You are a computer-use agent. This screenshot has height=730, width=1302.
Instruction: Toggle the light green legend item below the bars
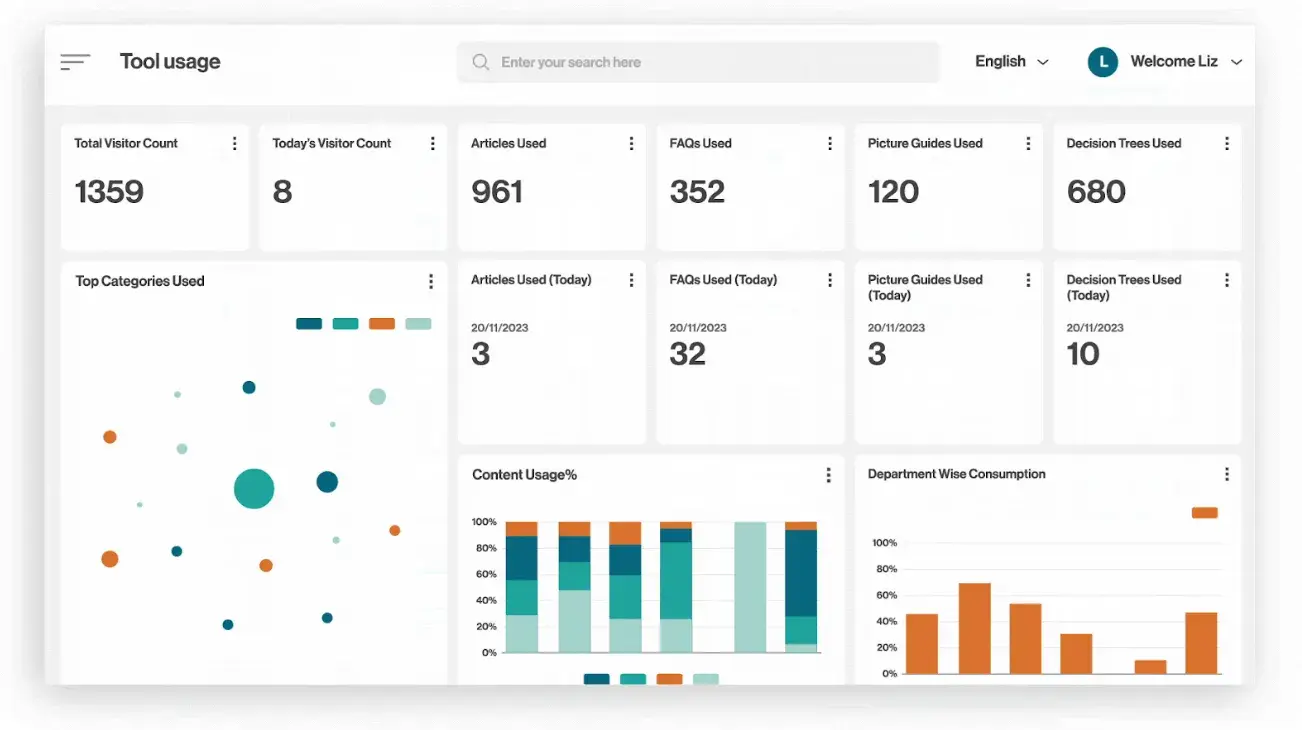[704, 678]
